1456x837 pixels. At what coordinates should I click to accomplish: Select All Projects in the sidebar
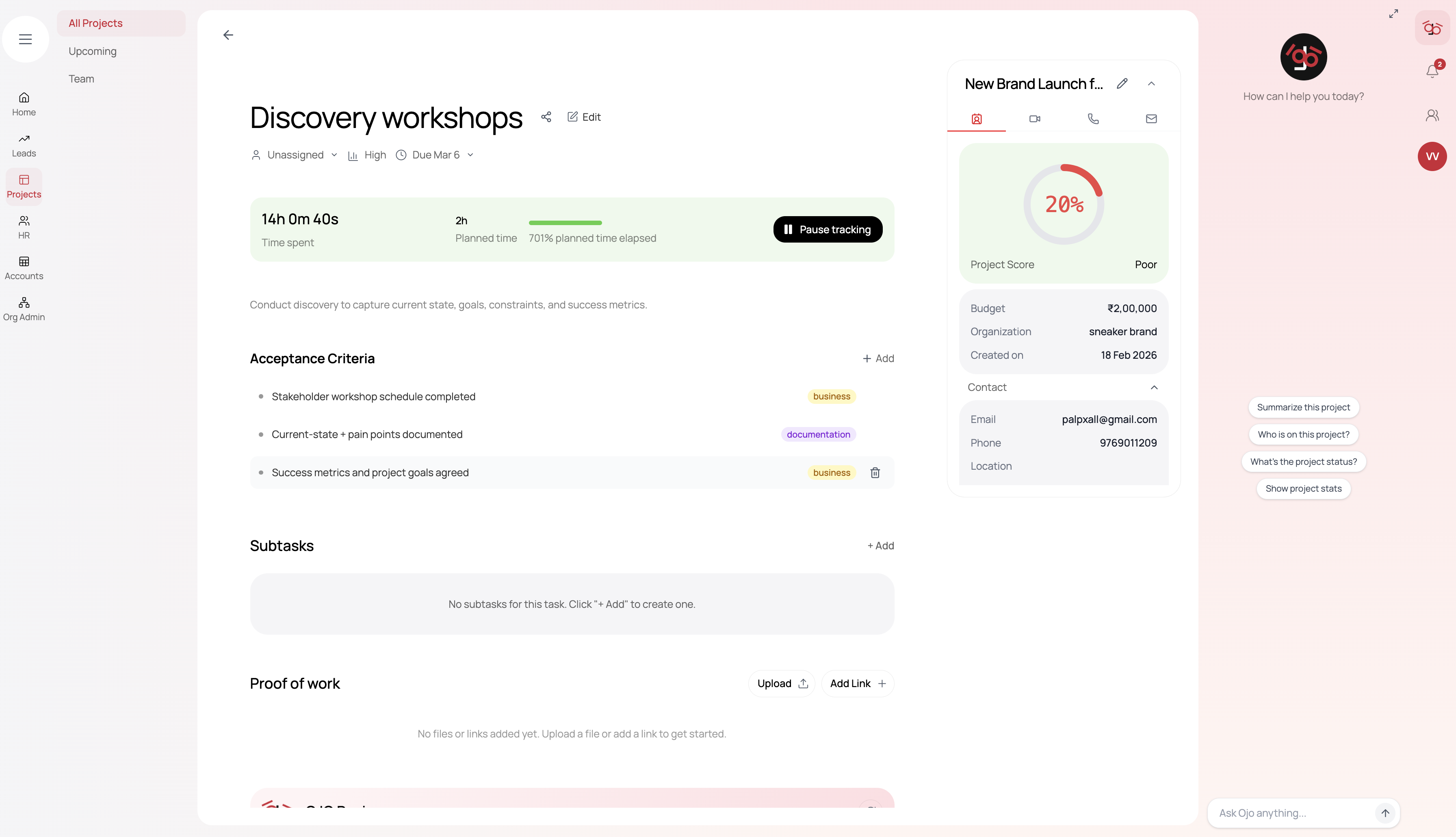coord(95,23)
